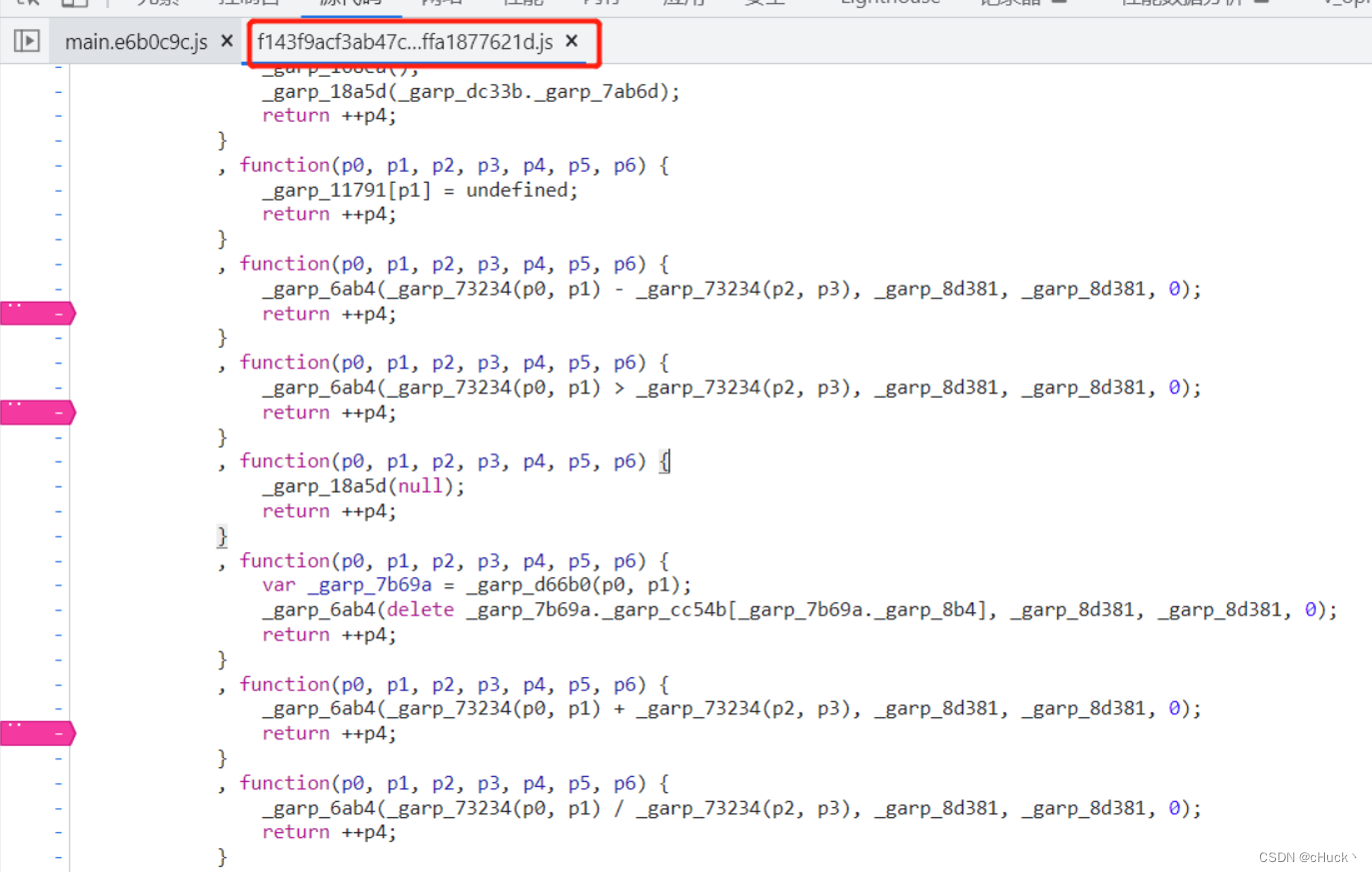Select the f143f9acf3ab47c...ffa1877621d.js tab

click(x=405, y=42)
